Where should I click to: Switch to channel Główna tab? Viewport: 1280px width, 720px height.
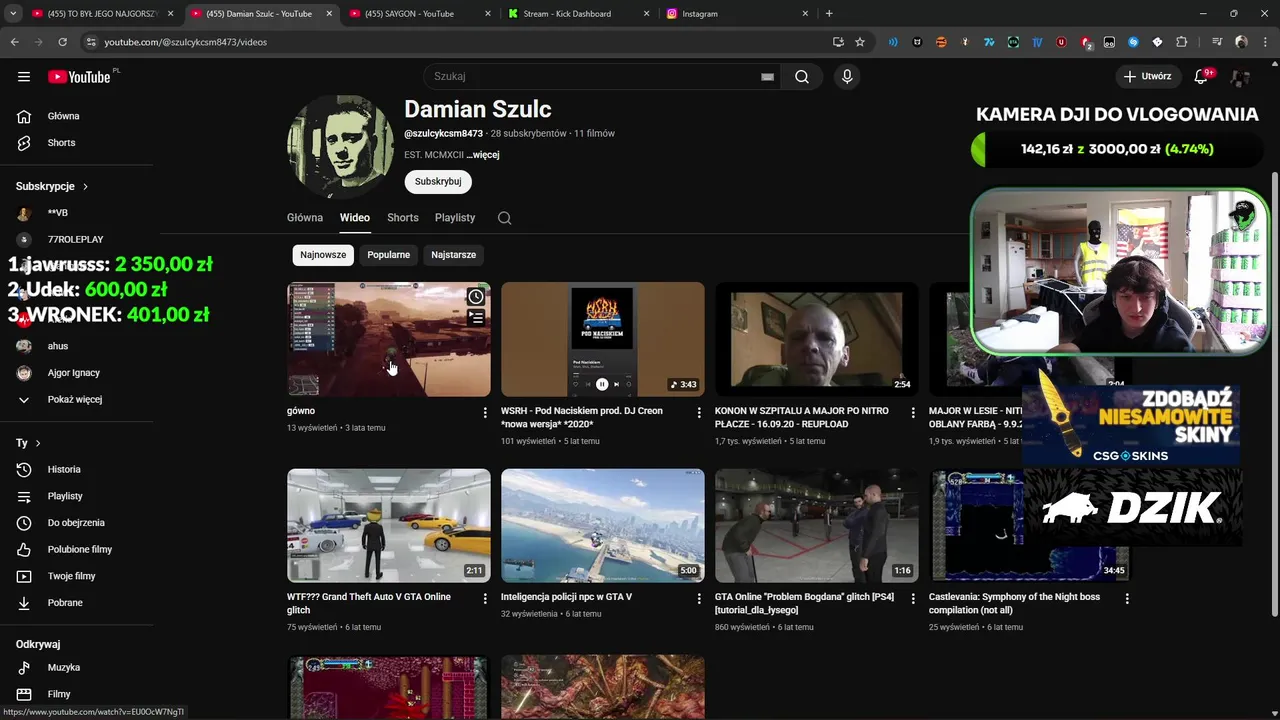[305, 218]
